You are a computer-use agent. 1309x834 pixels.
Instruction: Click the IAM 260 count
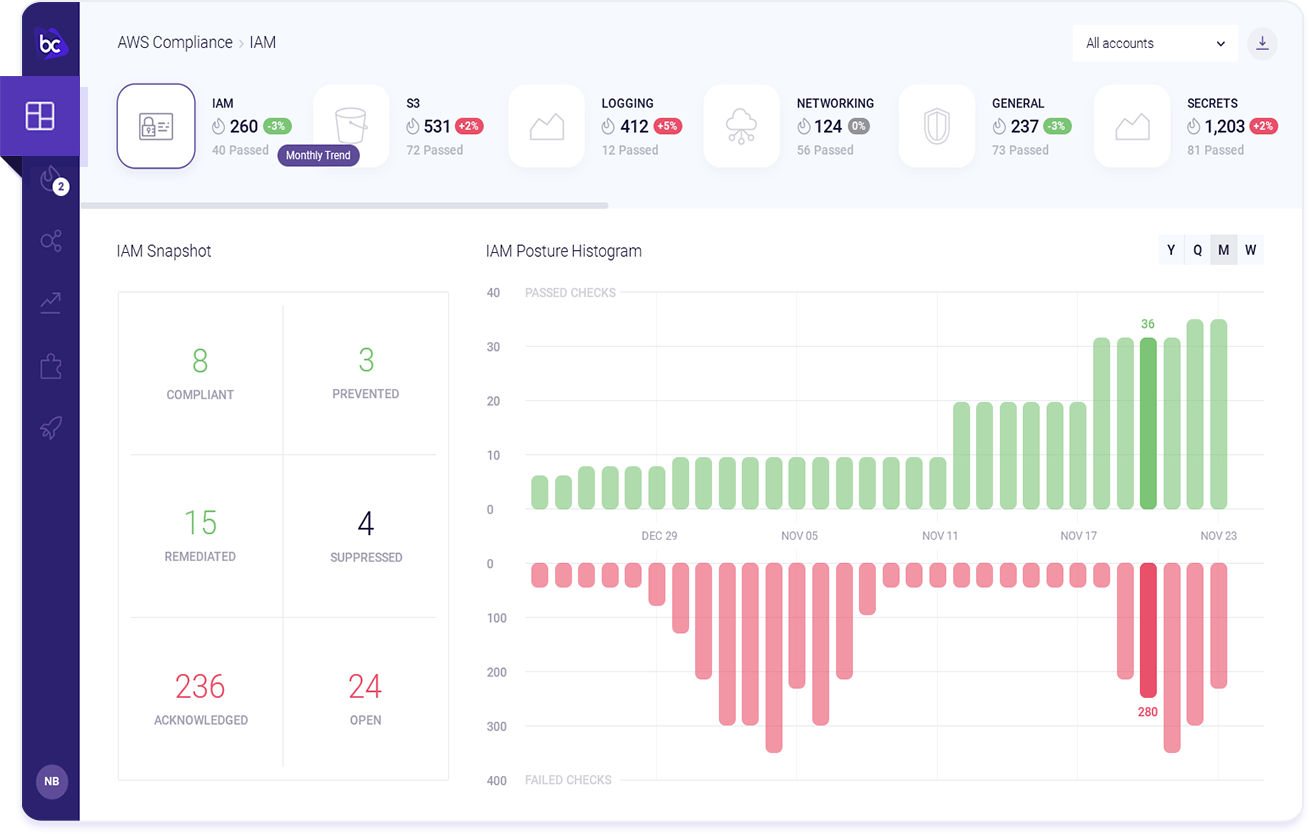pos(244,126)
